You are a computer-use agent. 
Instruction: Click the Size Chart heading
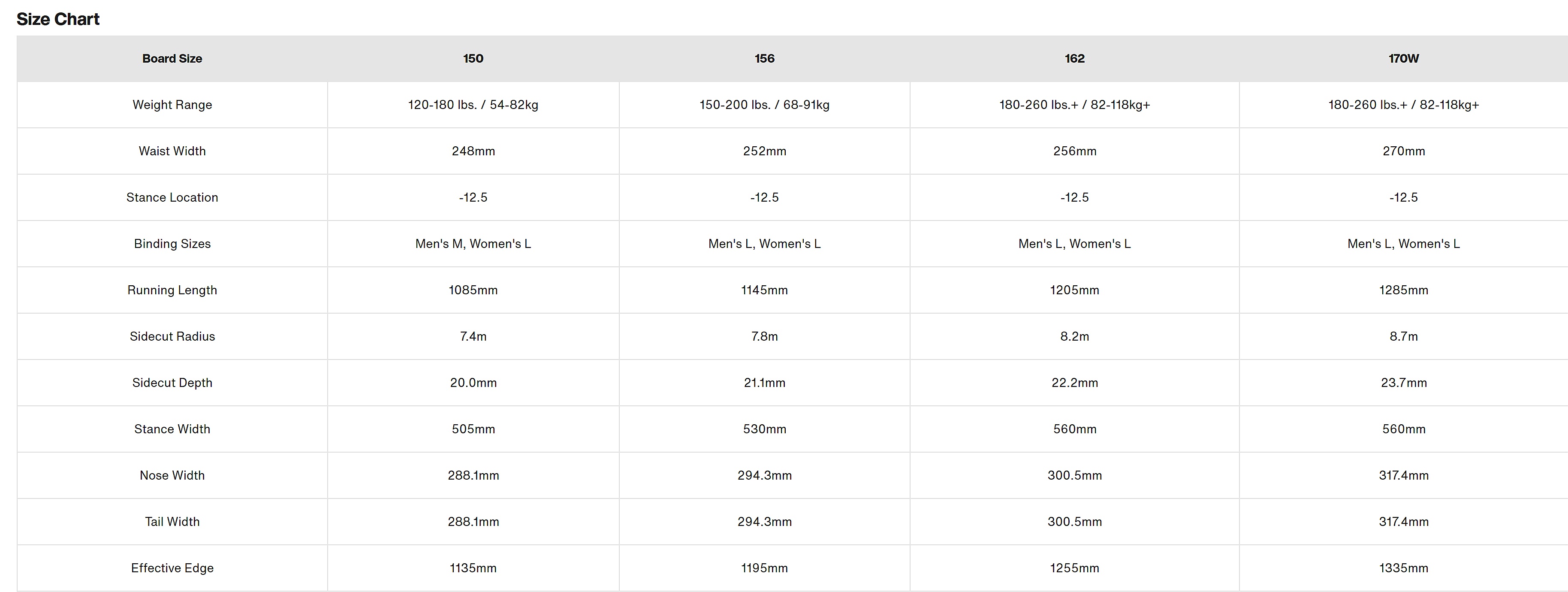coord(58,19)
